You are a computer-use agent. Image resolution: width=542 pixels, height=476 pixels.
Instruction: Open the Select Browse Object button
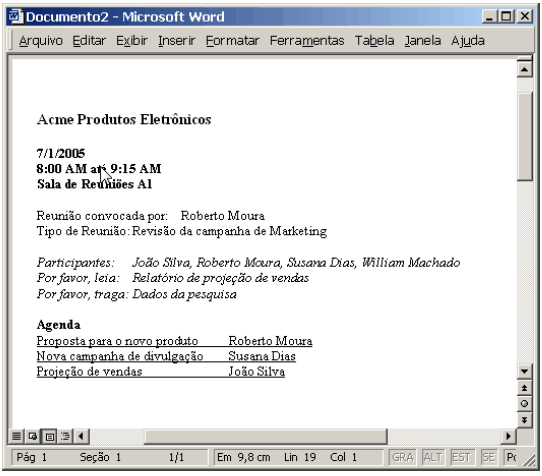pyautogui.click(x=524, y=403)
